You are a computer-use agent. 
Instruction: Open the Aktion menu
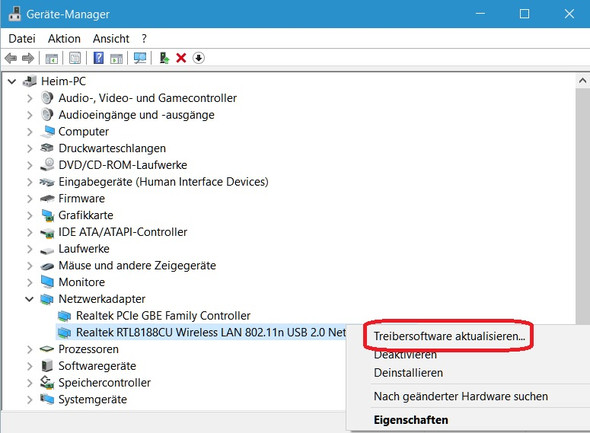64,39
